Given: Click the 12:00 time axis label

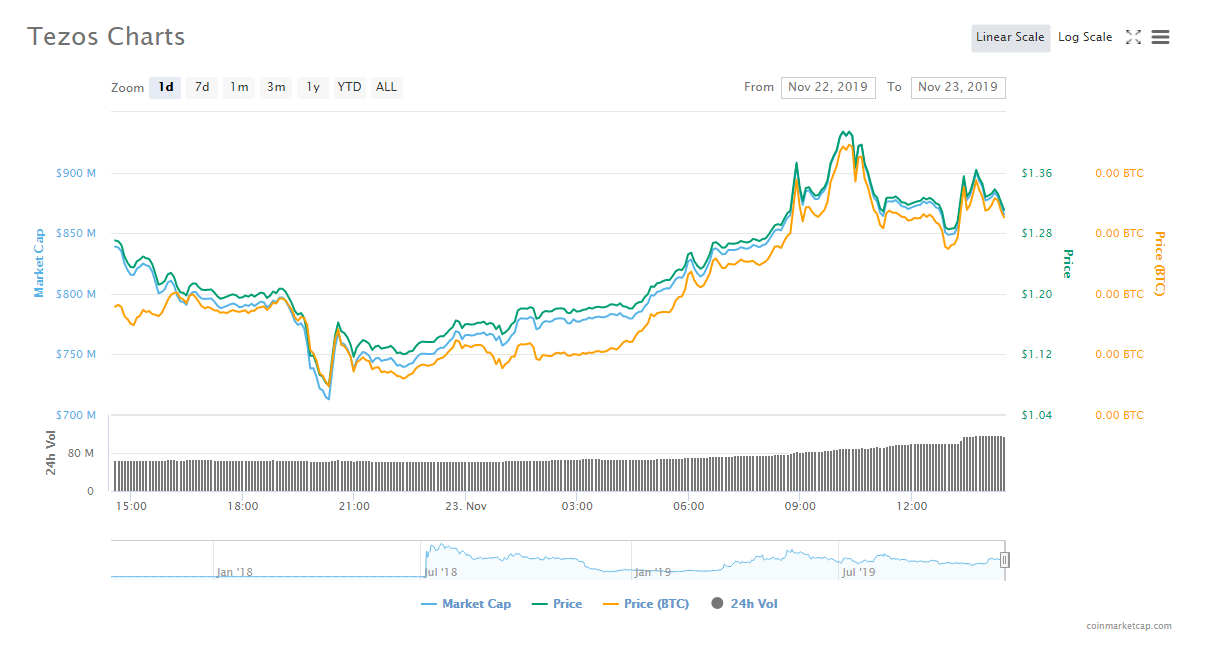Looking at the screenshot, I should coord(912,506).
